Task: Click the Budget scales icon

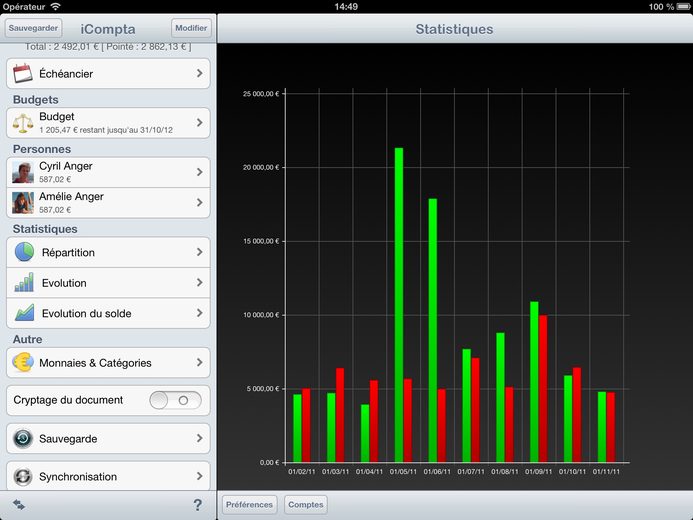Action: click(23, 123)
